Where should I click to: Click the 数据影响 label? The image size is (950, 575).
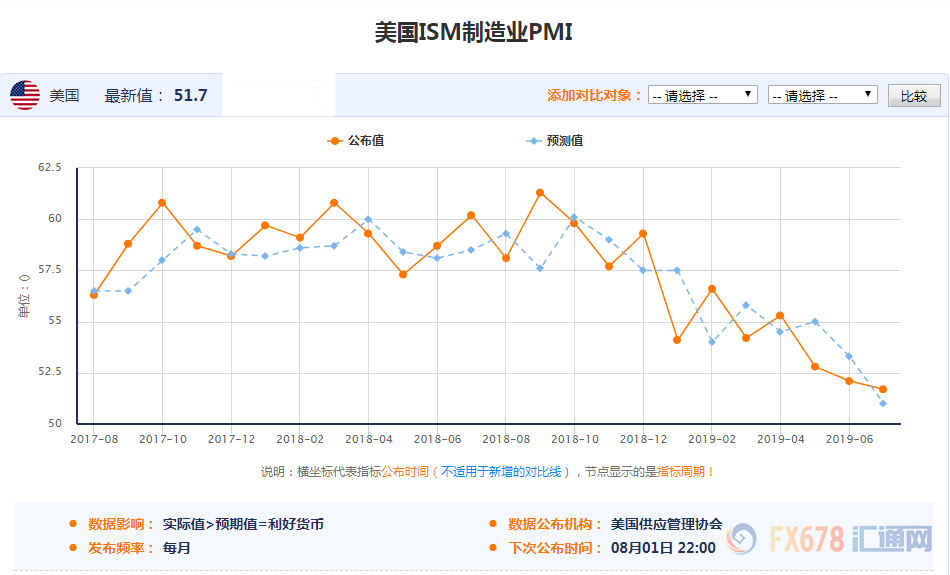pos(120,524)
